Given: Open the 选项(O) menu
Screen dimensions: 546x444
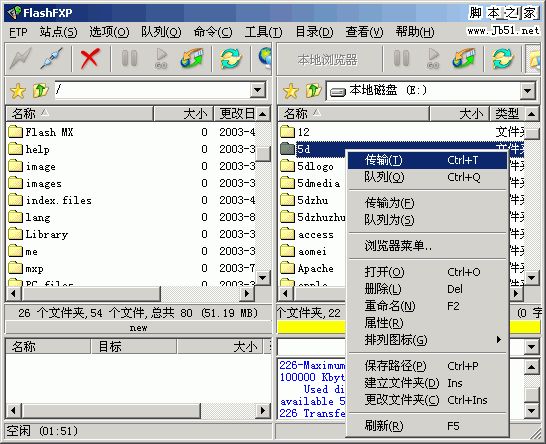Looking at the screenshot, I should [x=109, y=32].
